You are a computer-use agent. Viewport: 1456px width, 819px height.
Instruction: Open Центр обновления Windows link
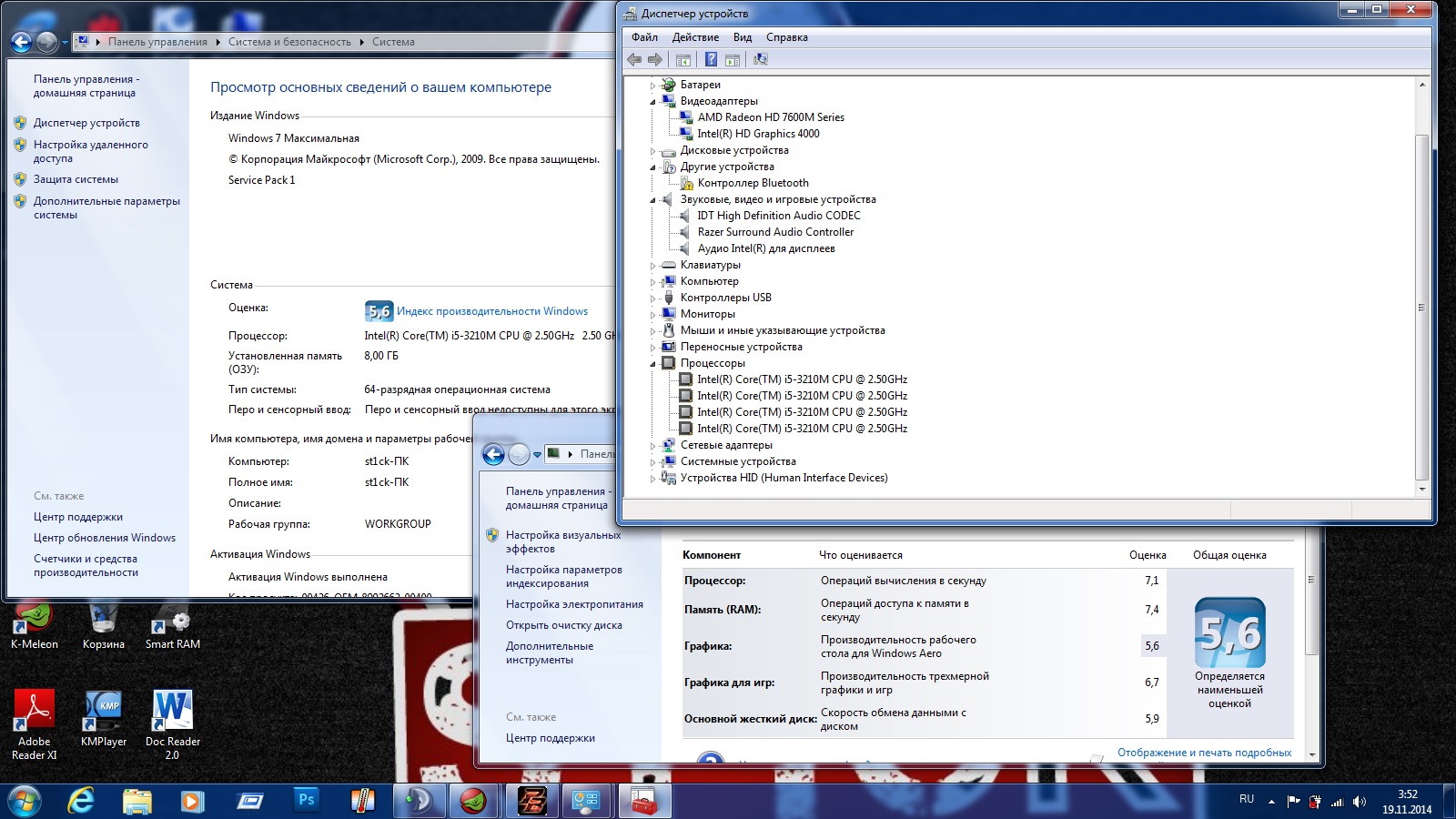click(x=105, y=538)
